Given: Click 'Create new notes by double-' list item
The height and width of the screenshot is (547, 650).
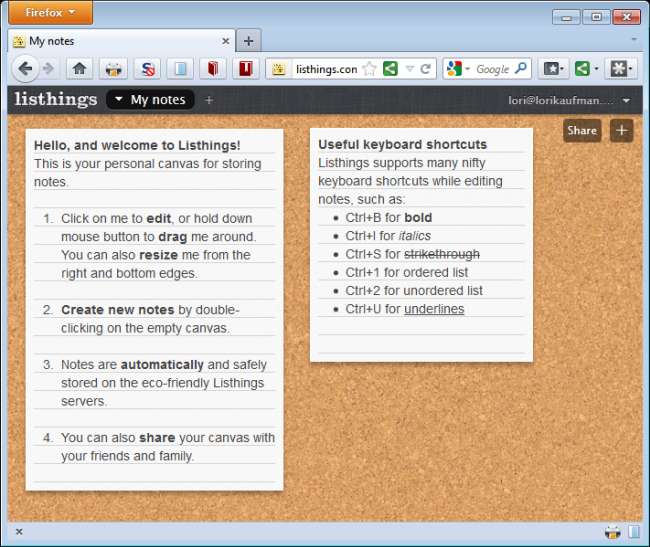Looking at the screenshot, I should (150, 310).
